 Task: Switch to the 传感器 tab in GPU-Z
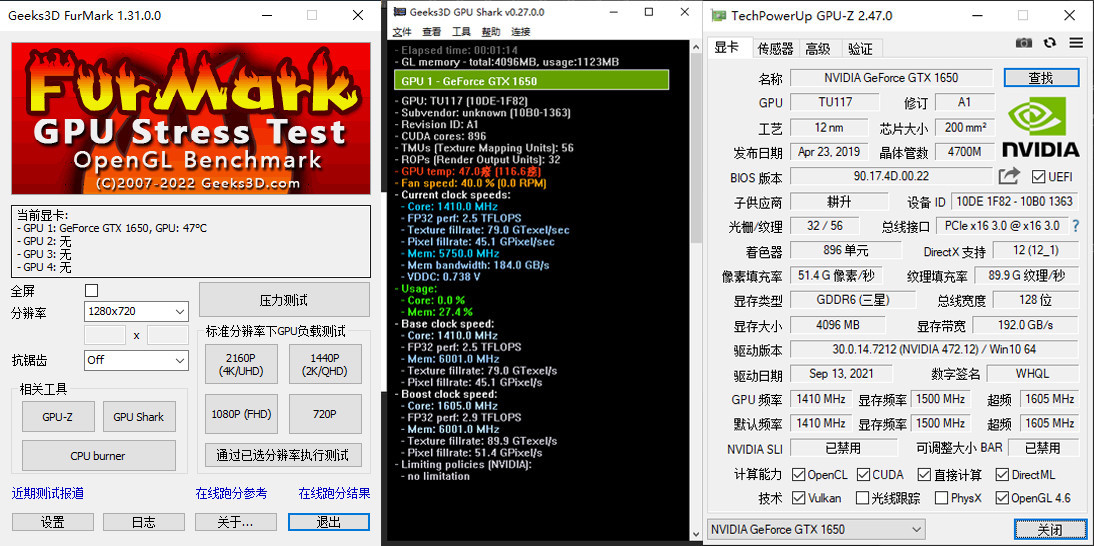click(x=776, y=48)
